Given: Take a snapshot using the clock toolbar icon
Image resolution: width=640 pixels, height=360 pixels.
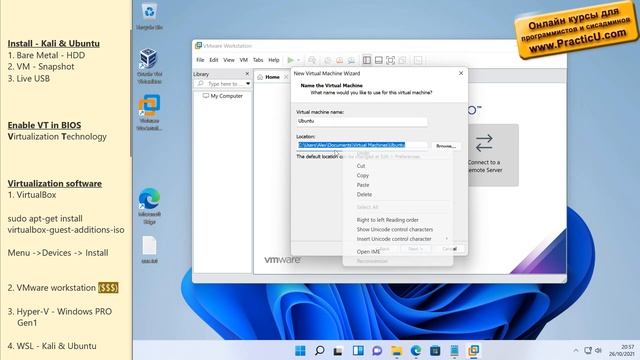Looking at the screenshot, I should click(327, 60).
